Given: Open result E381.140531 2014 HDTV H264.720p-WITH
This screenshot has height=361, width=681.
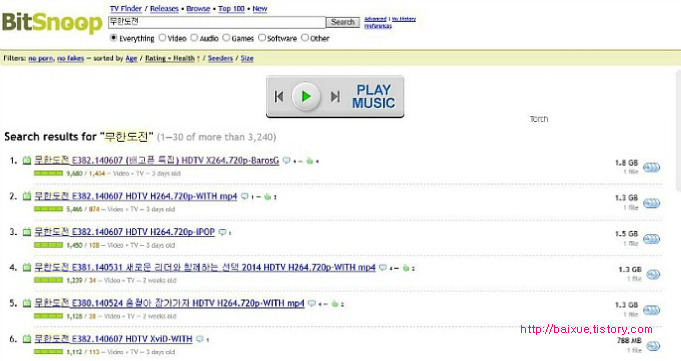Looking at the screenshot, I should (x=205, y=268).
